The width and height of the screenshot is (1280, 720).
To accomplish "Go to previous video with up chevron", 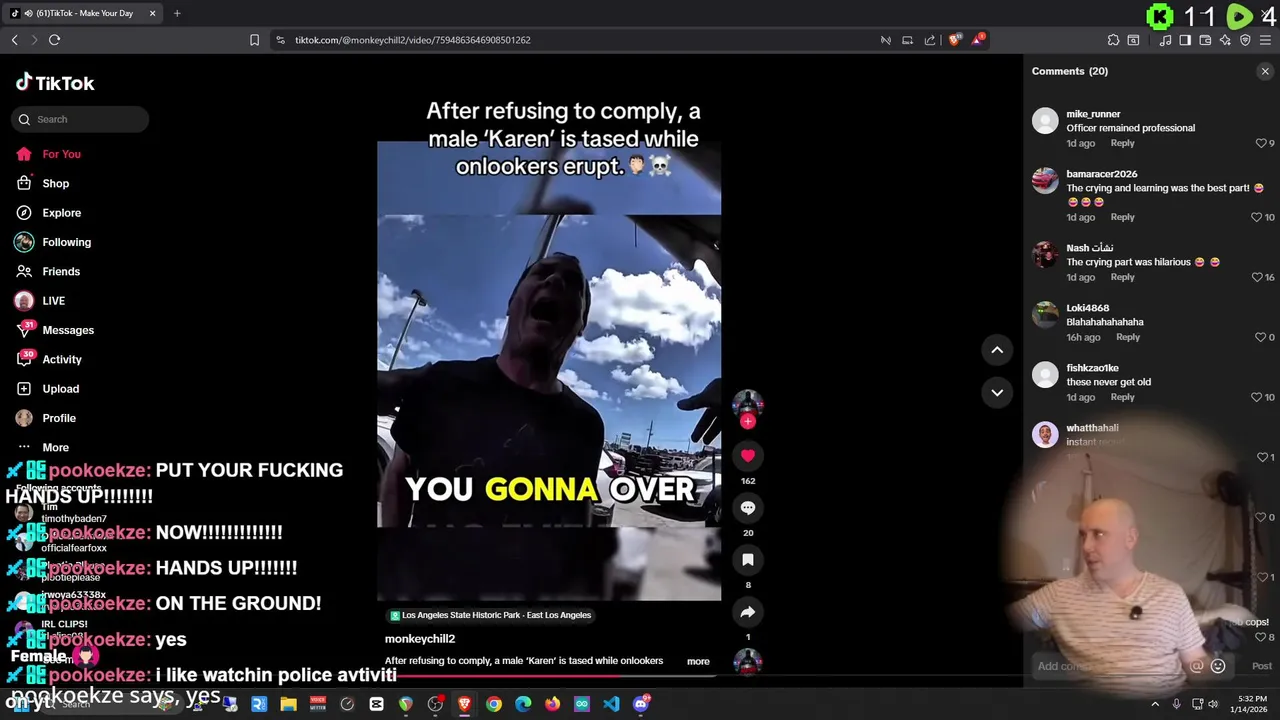I will coord(997,350).
